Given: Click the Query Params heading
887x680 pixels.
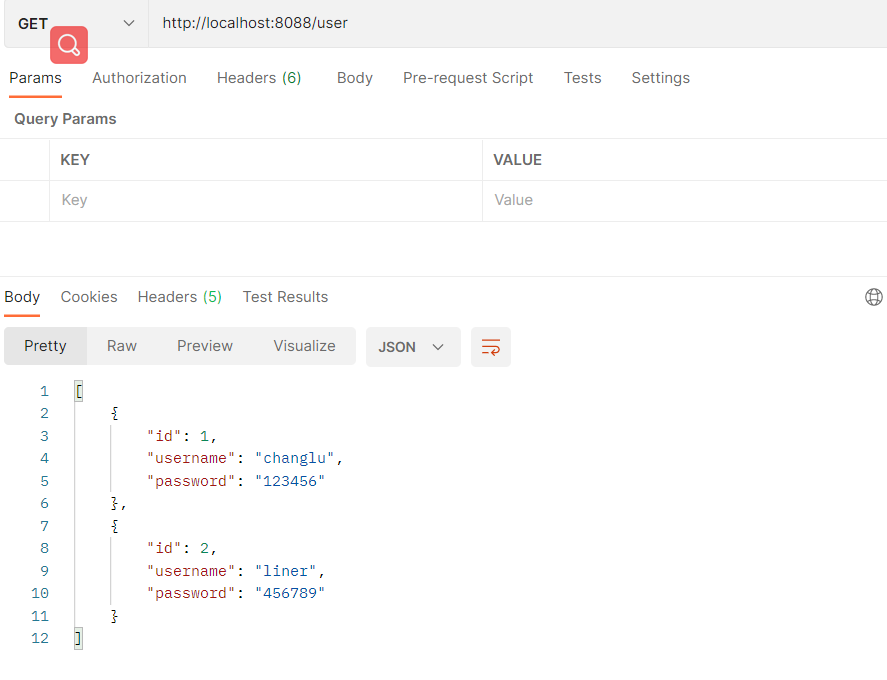Looking at the screenshot, I should [65, 119].
